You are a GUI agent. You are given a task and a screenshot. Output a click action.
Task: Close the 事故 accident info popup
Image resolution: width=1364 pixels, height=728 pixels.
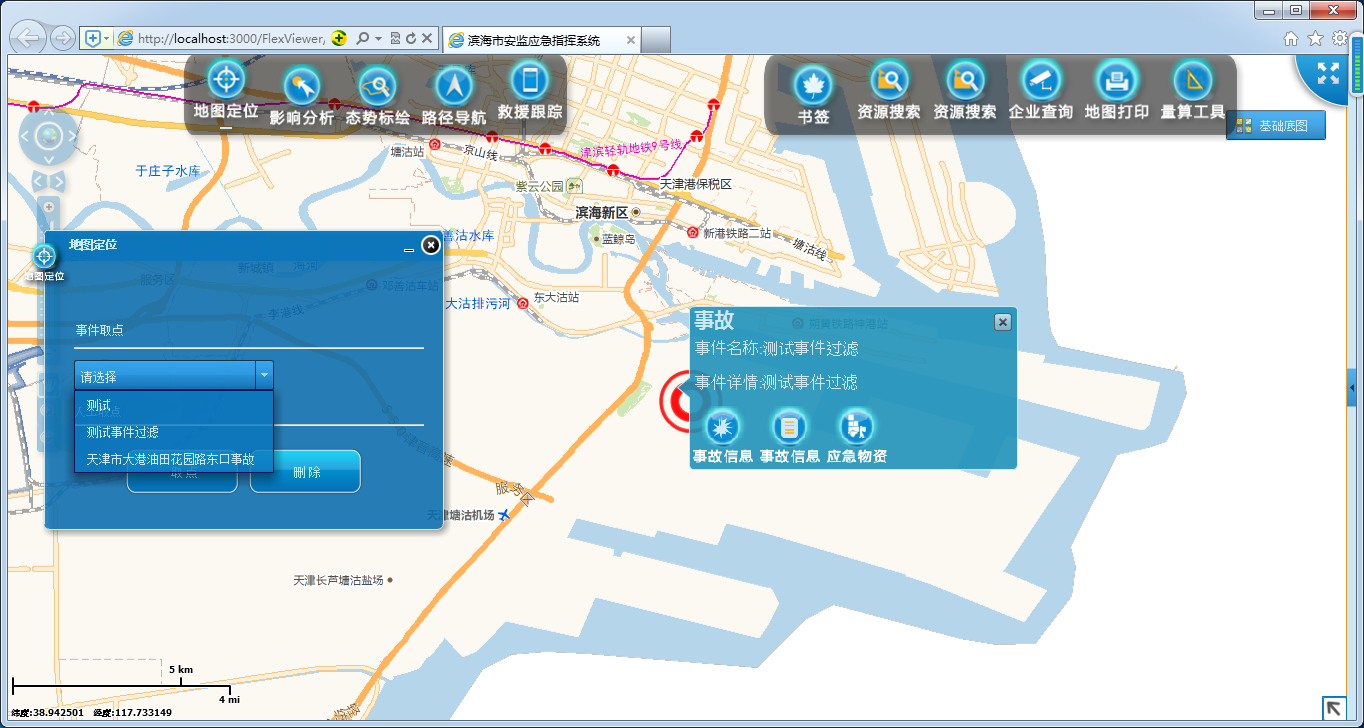(1003, 322)
